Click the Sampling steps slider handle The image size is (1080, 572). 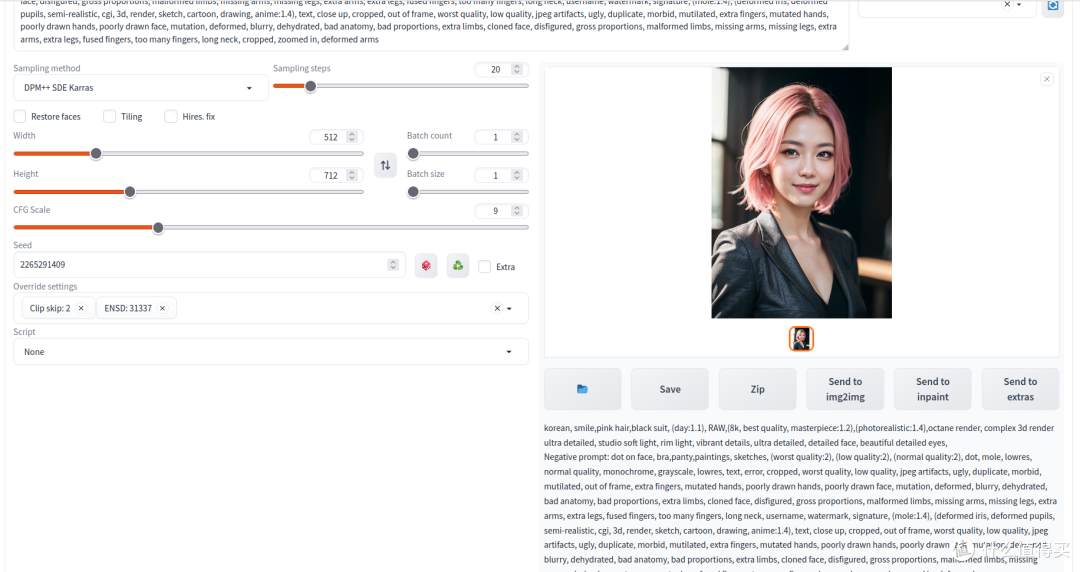coord(311,86)
